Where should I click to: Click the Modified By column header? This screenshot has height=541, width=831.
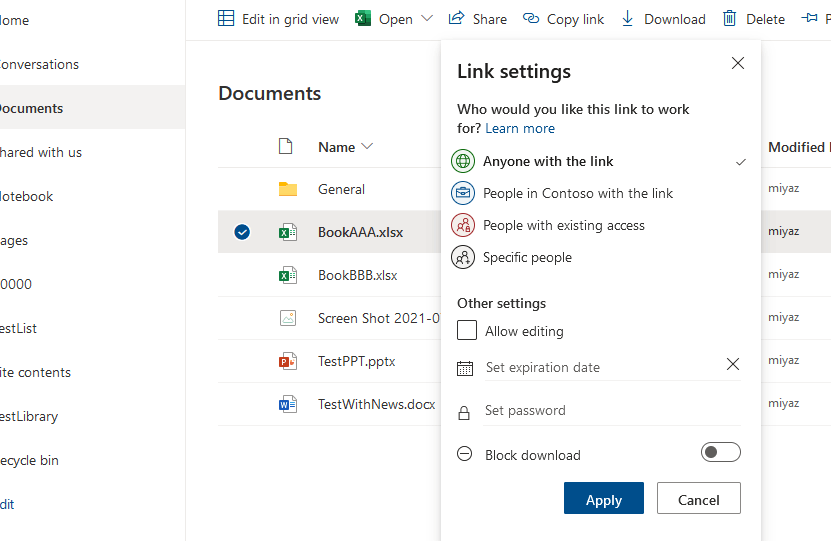pyautogui.click(x=799, y=147)
